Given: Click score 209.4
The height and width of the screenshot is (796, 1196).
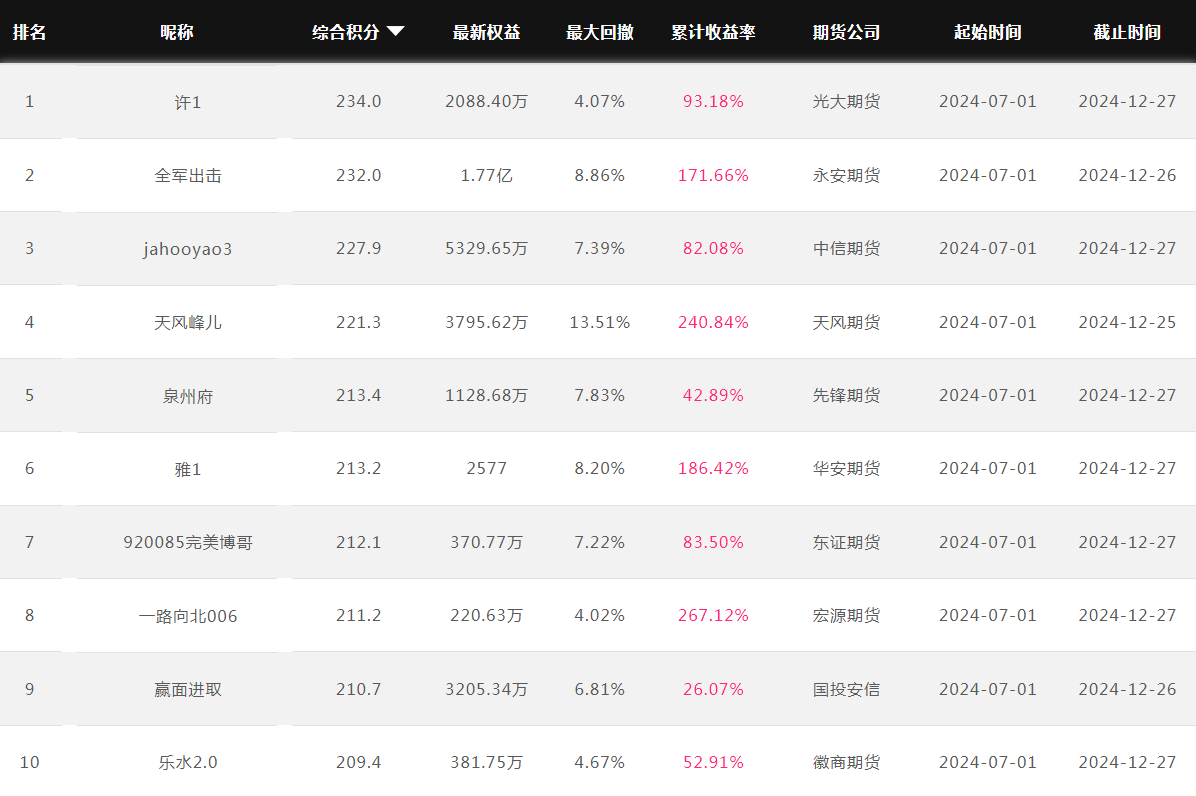Looking at the screenshot, I should 358,762.
